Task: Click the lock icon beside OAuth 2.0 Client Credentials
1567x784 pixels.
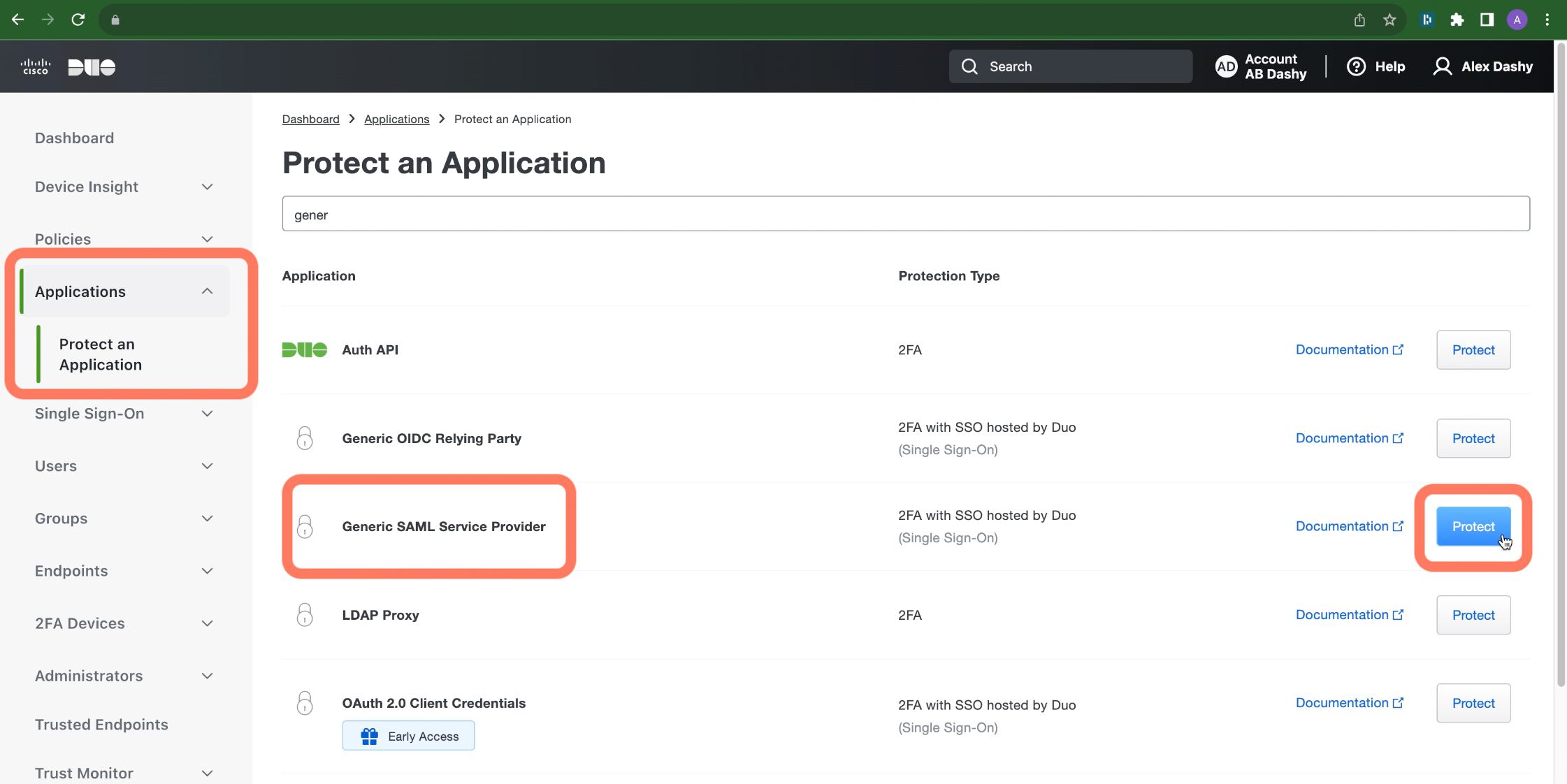Action: 305,703
